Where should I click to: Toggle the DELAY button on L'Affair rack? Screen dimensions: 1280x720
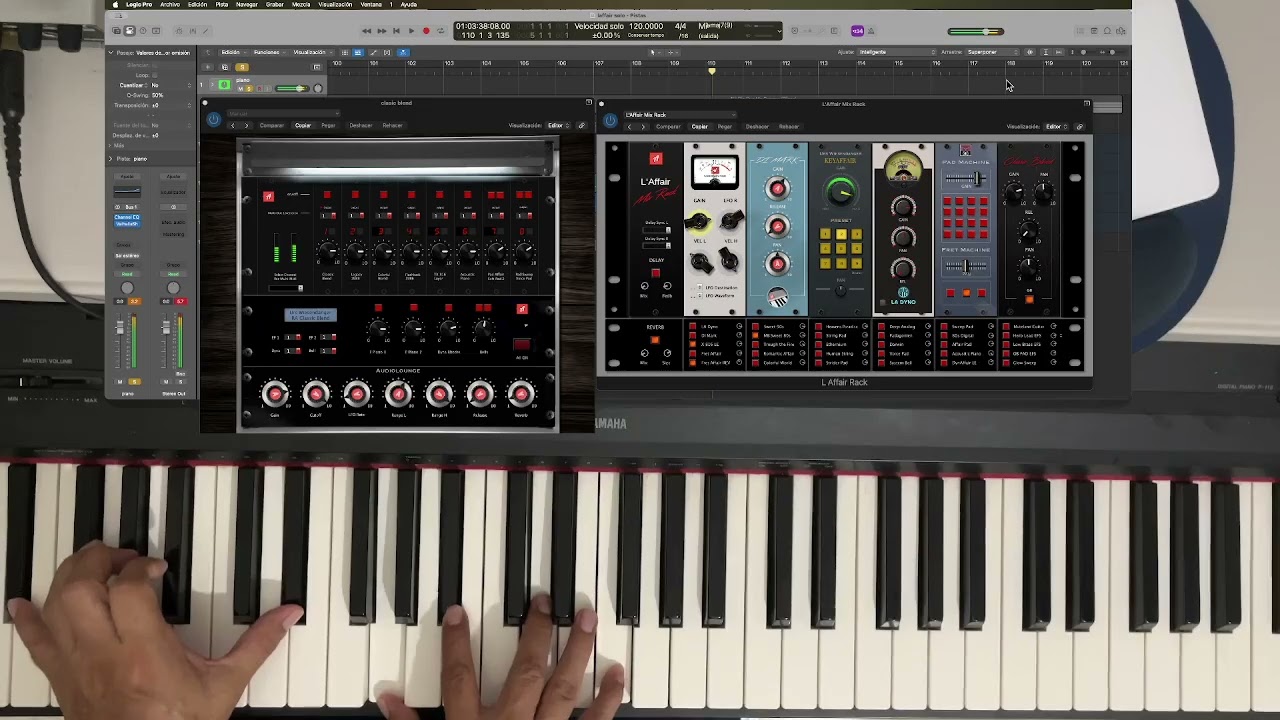[x=656, y=273]
